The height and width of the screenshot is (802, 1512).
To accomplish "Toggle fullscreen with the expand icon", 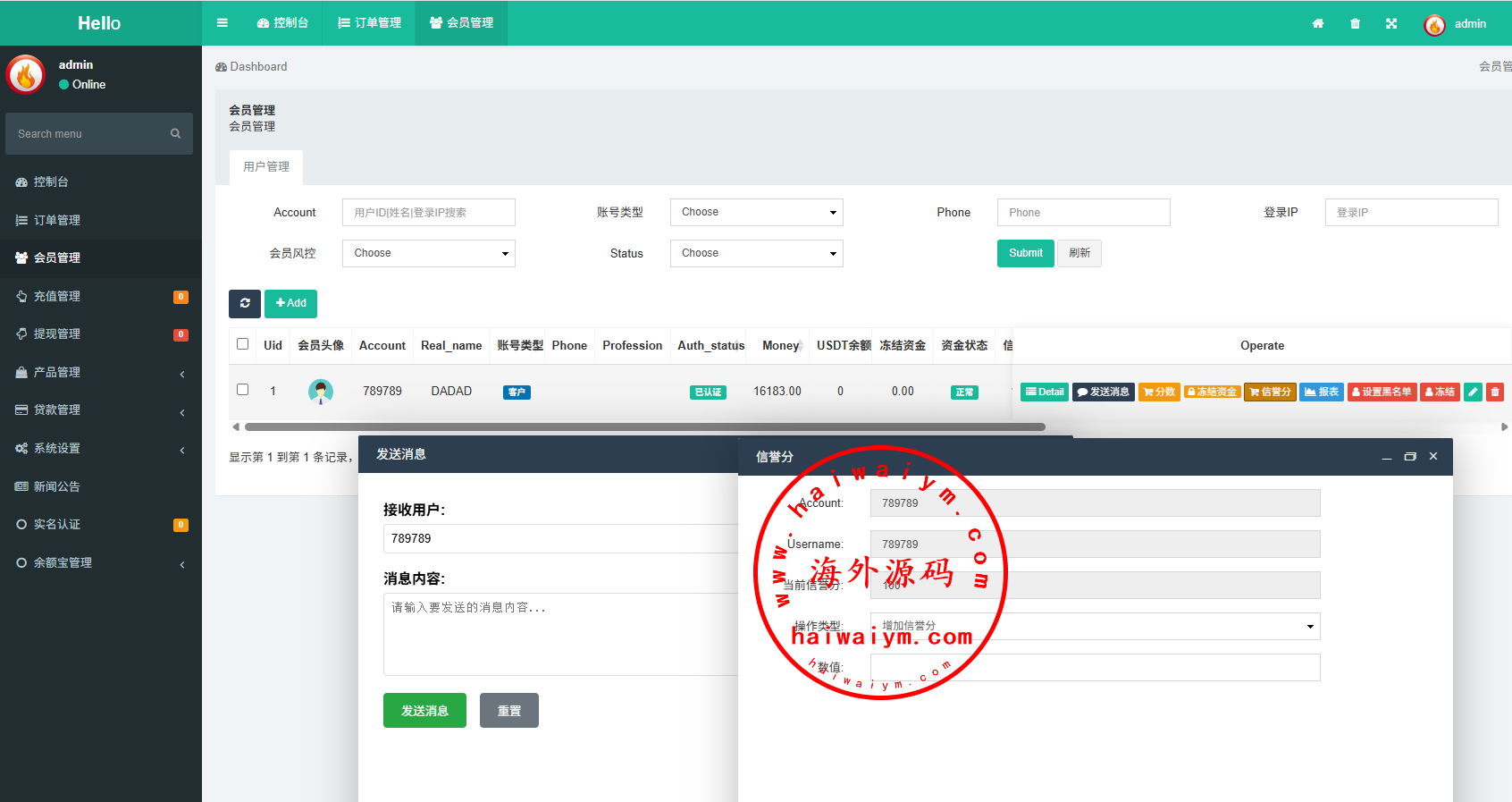I will 1391,24.
